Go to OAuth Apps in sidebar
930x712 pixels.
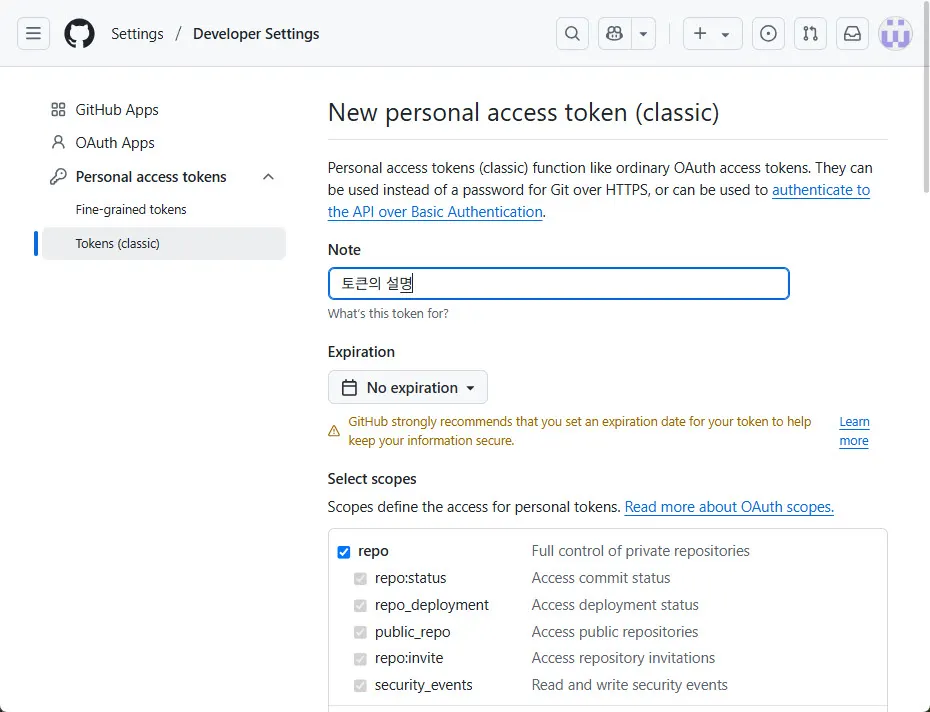[x=115, y=143]
